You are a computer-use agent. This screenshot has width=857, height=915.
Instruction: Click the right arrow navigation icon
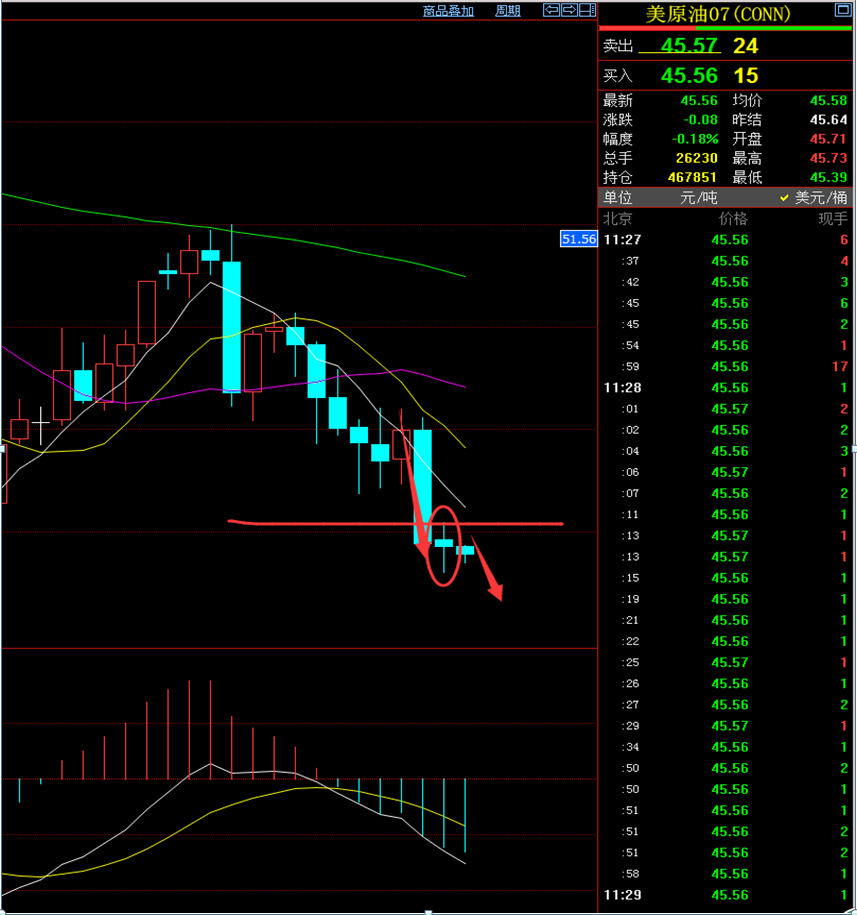click(569, 9)
